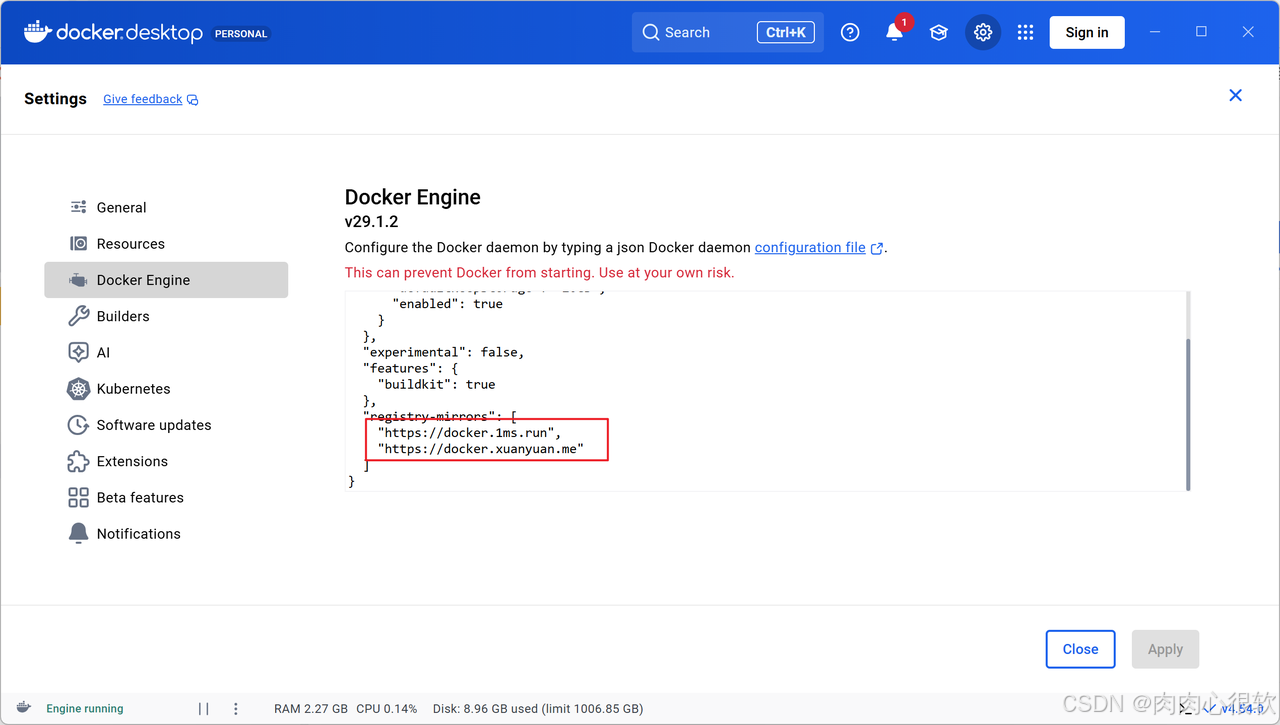Click the CPU 0.14% status entry

(387, 709)
